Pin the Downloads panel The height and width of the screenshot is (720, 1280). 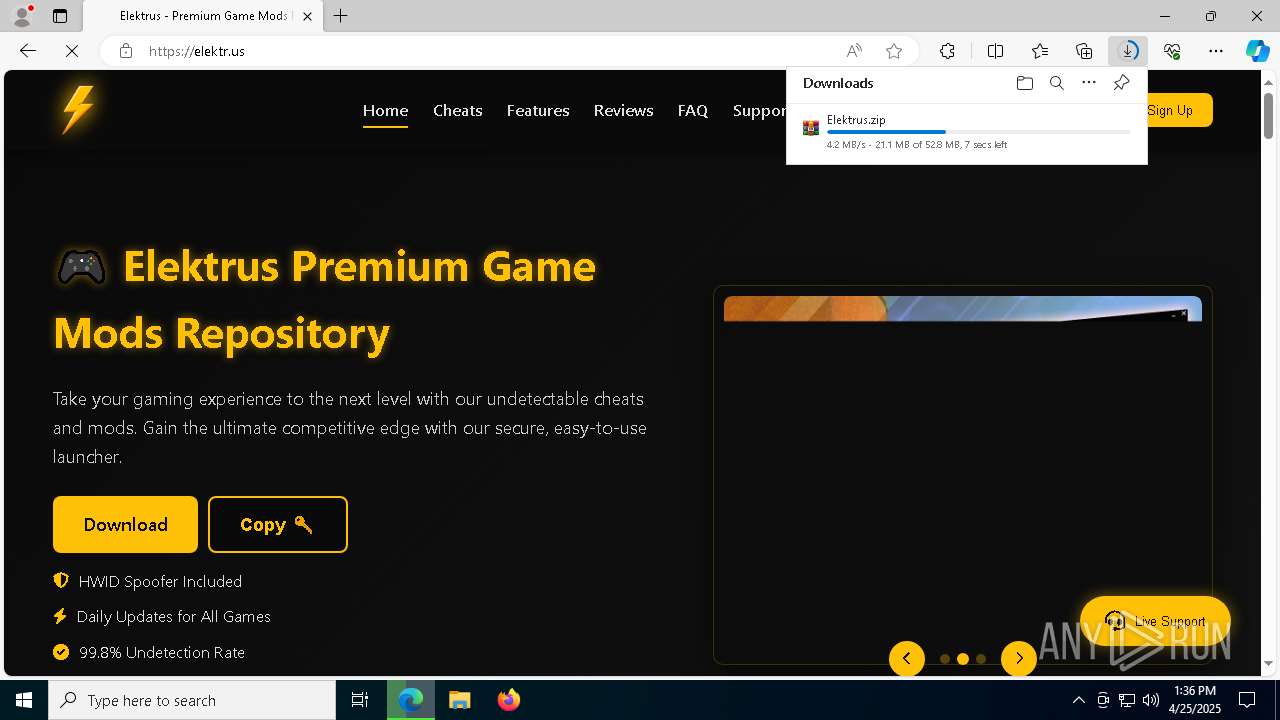click(x=1121, y=83)
